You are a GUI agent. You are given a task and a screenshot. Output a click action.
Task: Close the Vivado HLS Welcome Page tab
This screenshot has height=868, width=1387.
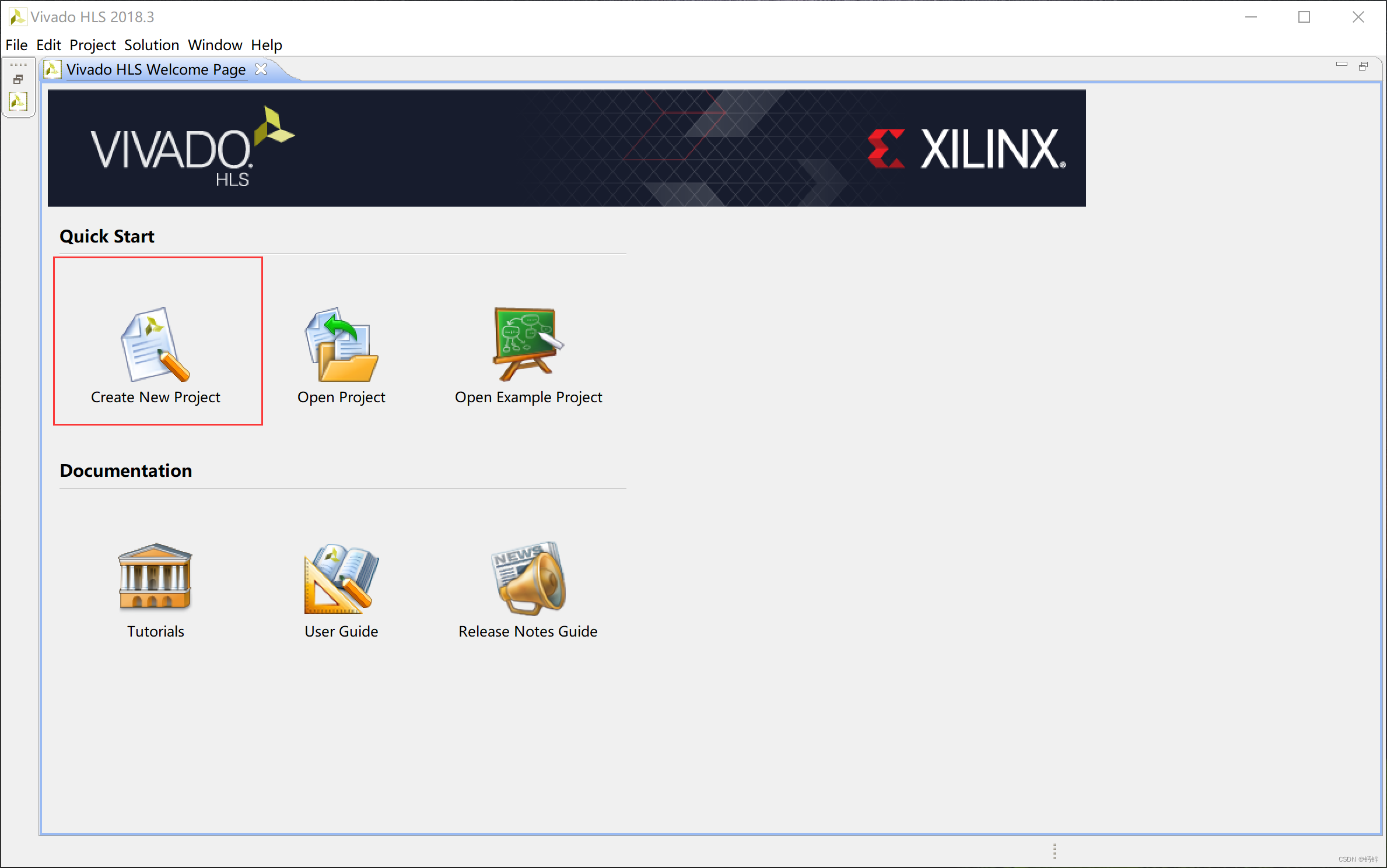[x=261, y=69]
